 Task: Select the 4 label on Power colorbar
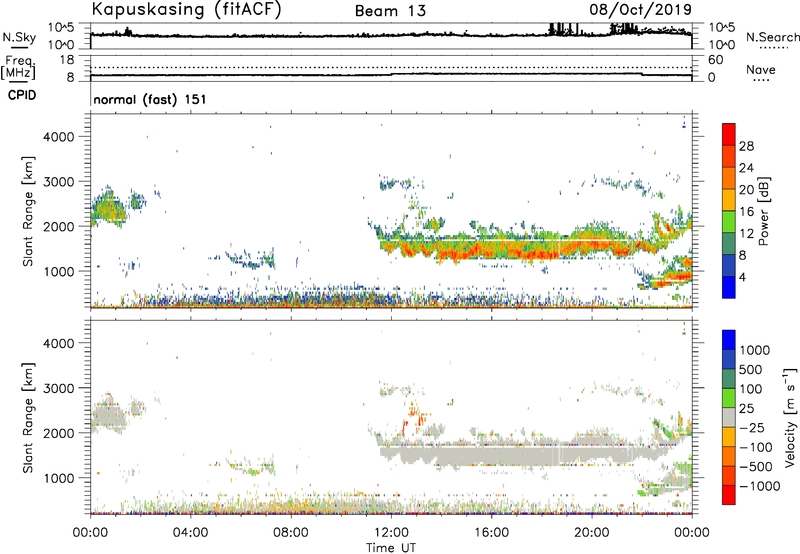pyautogui.click(x=742, y=278)
